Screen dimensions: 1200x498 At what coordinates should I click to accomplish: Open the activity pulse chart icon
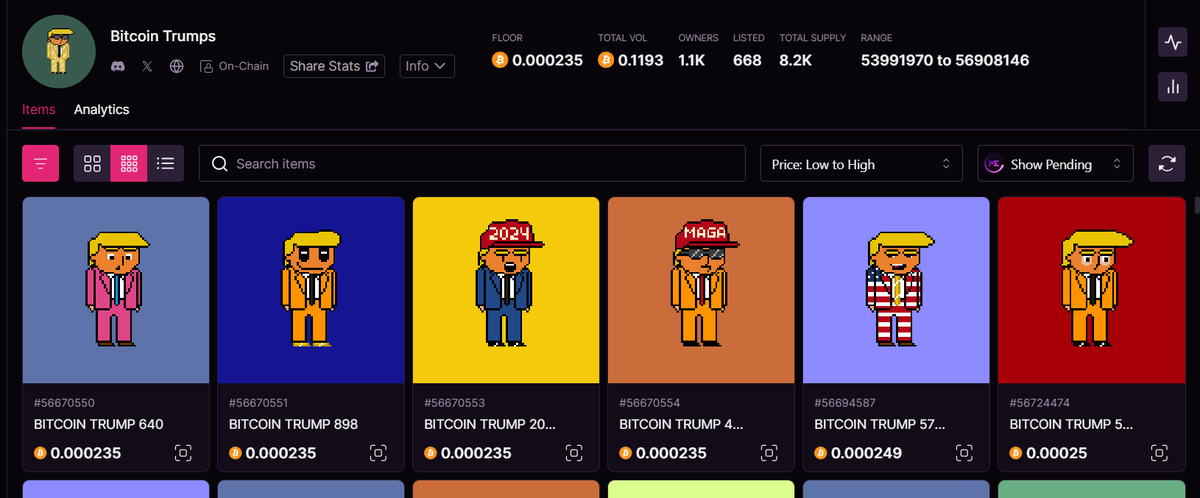coord(1172,42)
